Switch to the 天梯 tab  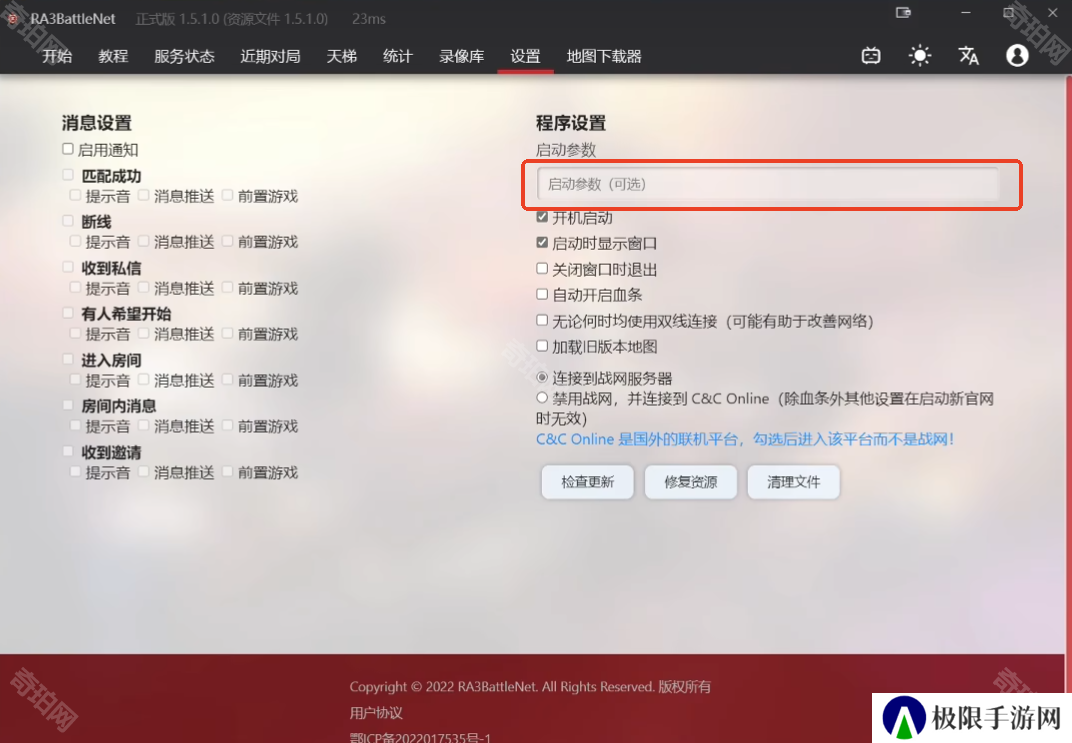341,56
